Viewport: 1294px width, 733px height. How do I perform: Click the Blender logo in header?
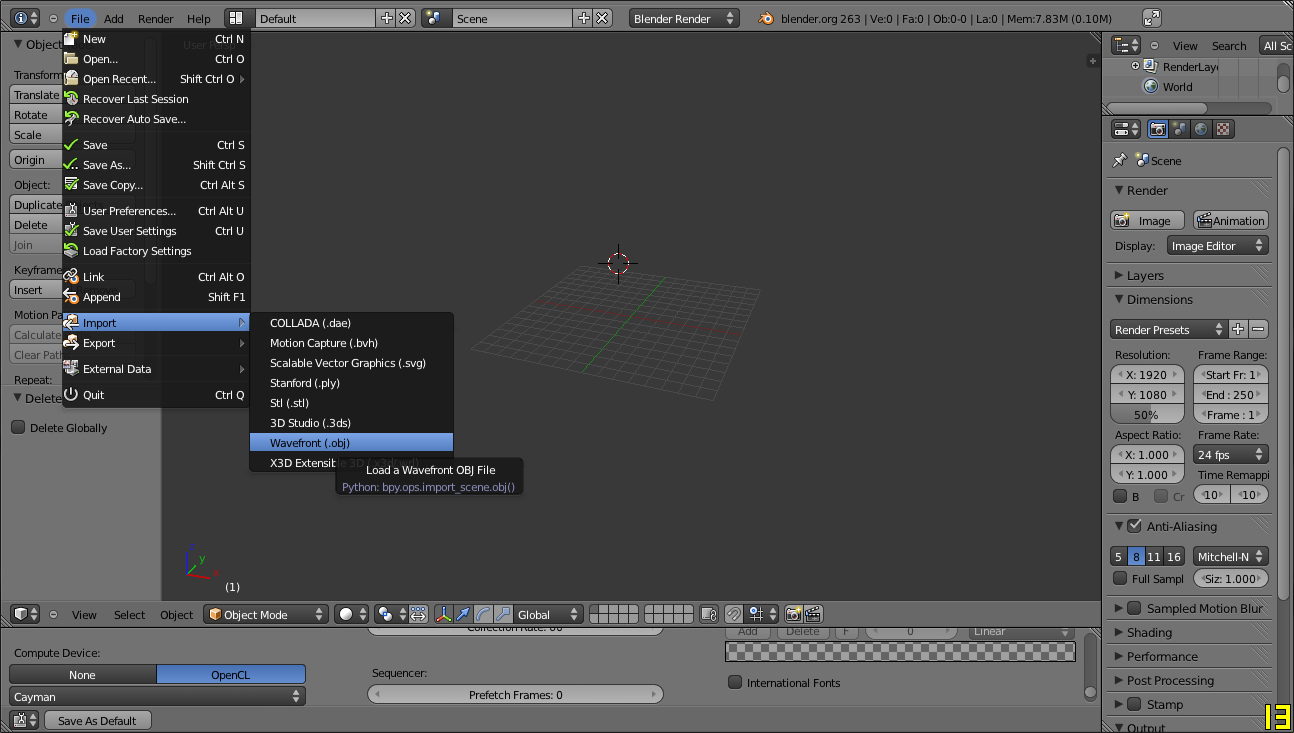coord(766,18)
